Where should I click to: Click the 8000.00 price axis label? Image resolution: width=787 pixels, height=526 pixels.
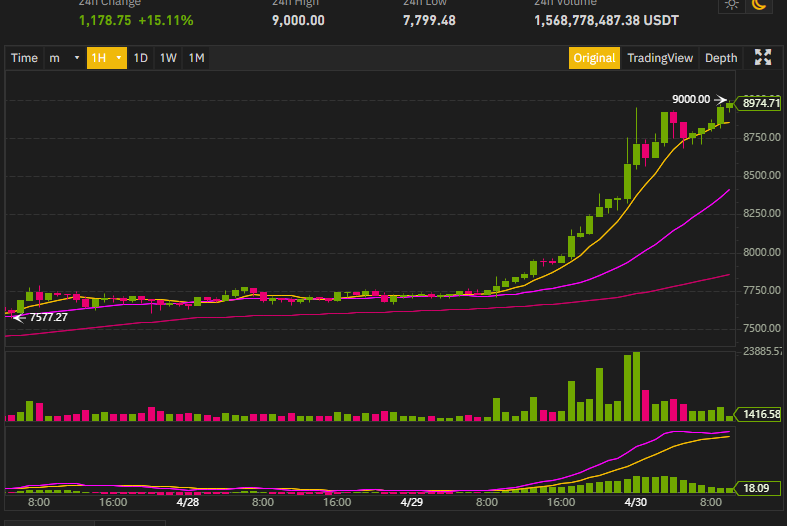point(761,252)
